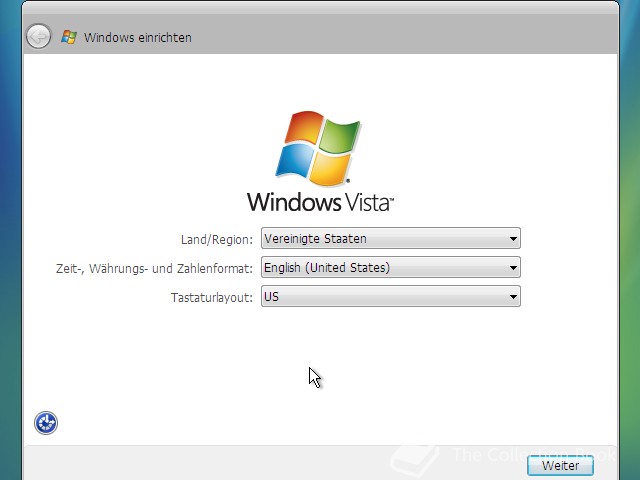This screenshot has width=640, height=480.
Task: Click the 'Land/Region:' label
Action: (217, 240)
